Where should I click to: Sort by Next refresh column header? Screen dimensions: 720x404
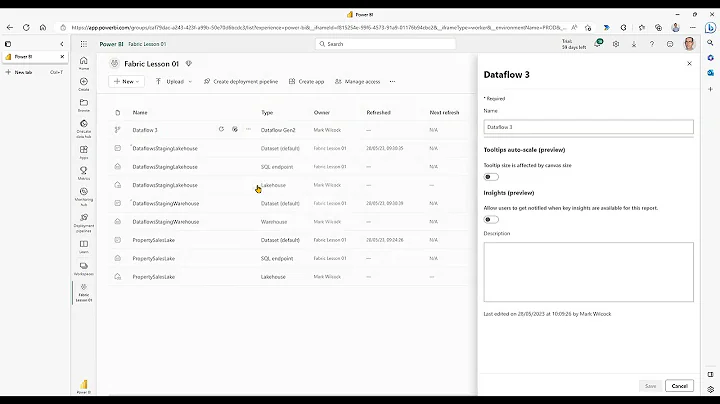[444, 112]
